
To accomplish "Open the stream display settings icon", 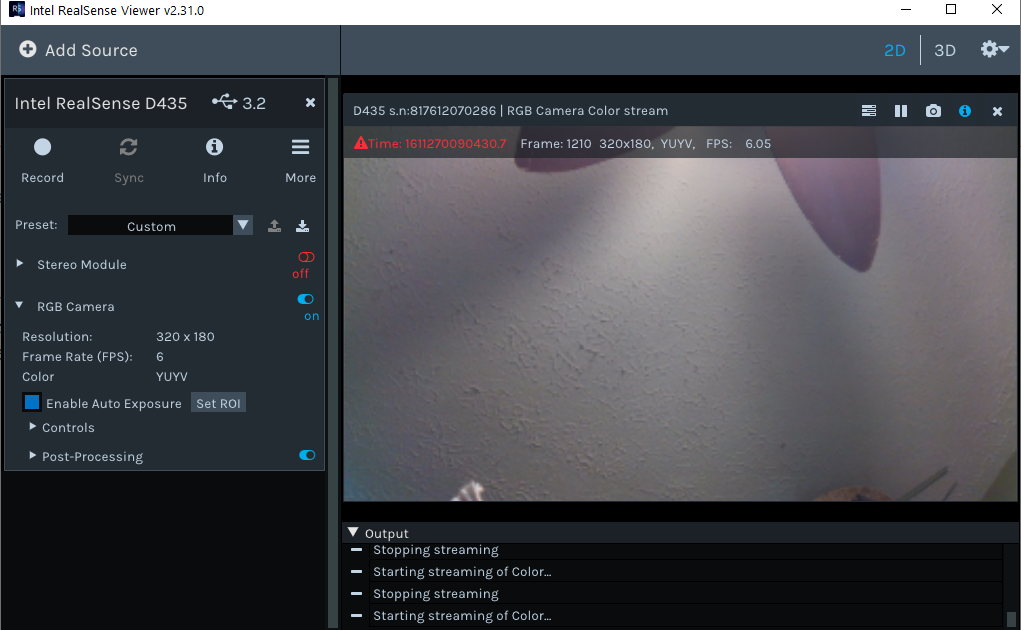I will click(x=868, y=111).
